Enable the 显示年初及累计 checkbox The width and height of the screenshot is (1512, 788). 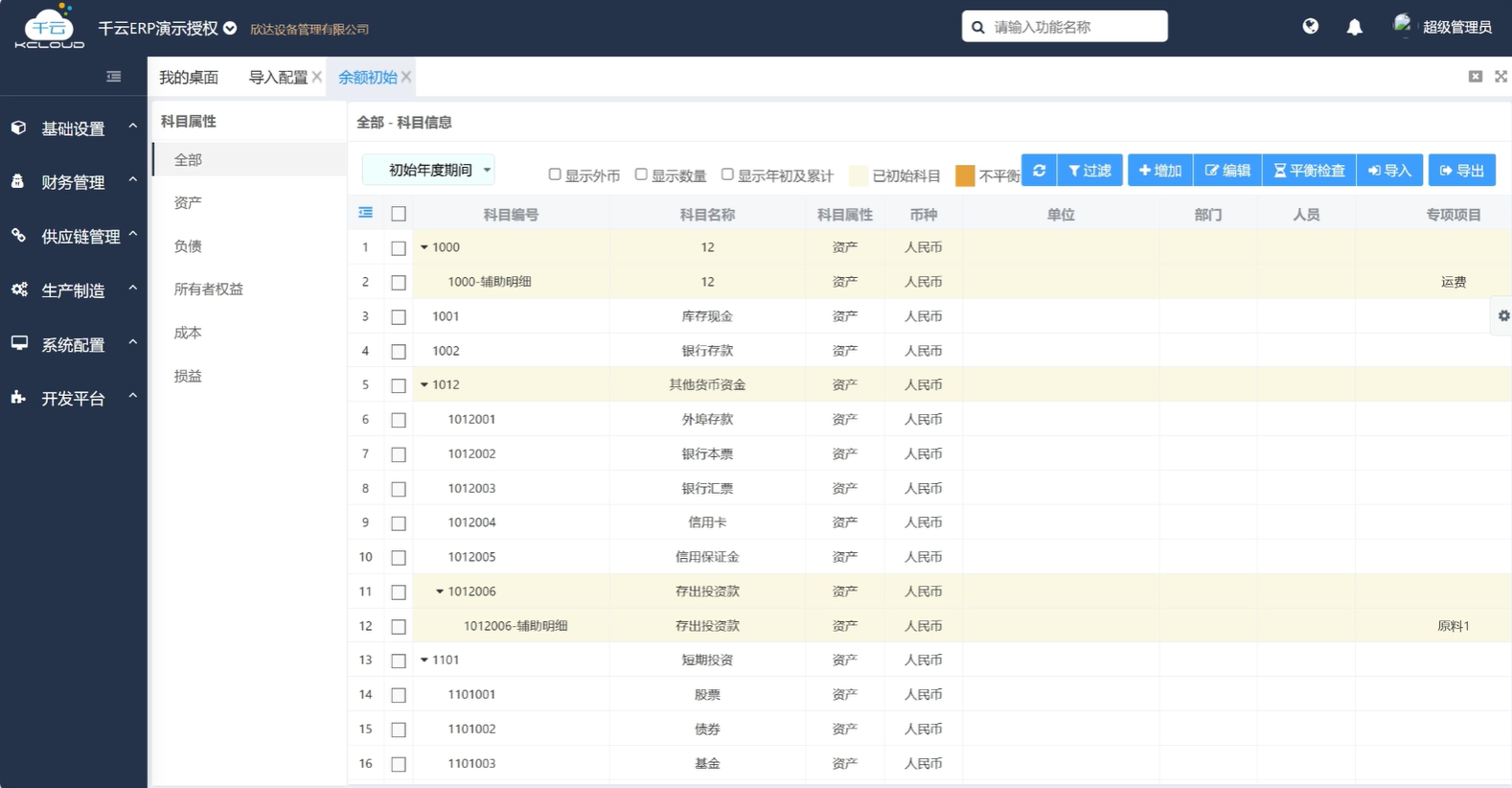[x=727, y=174]
